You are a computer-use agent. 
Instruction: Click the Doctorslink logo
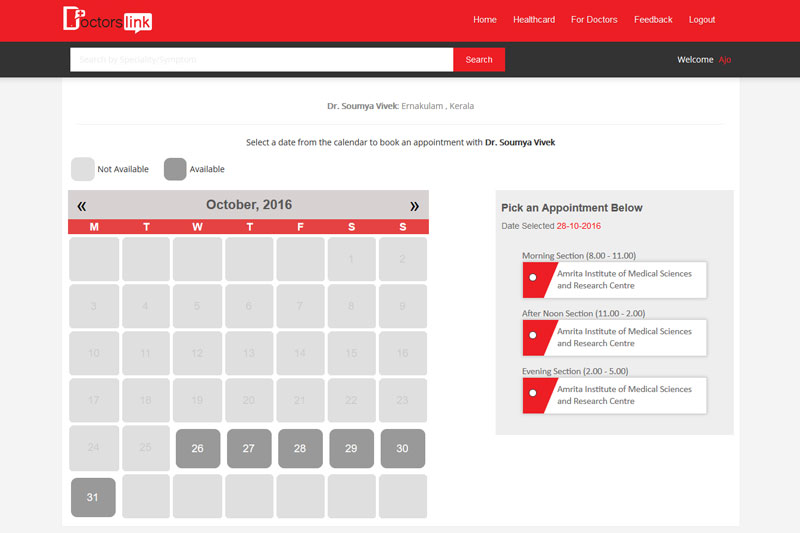pos(107,19)
